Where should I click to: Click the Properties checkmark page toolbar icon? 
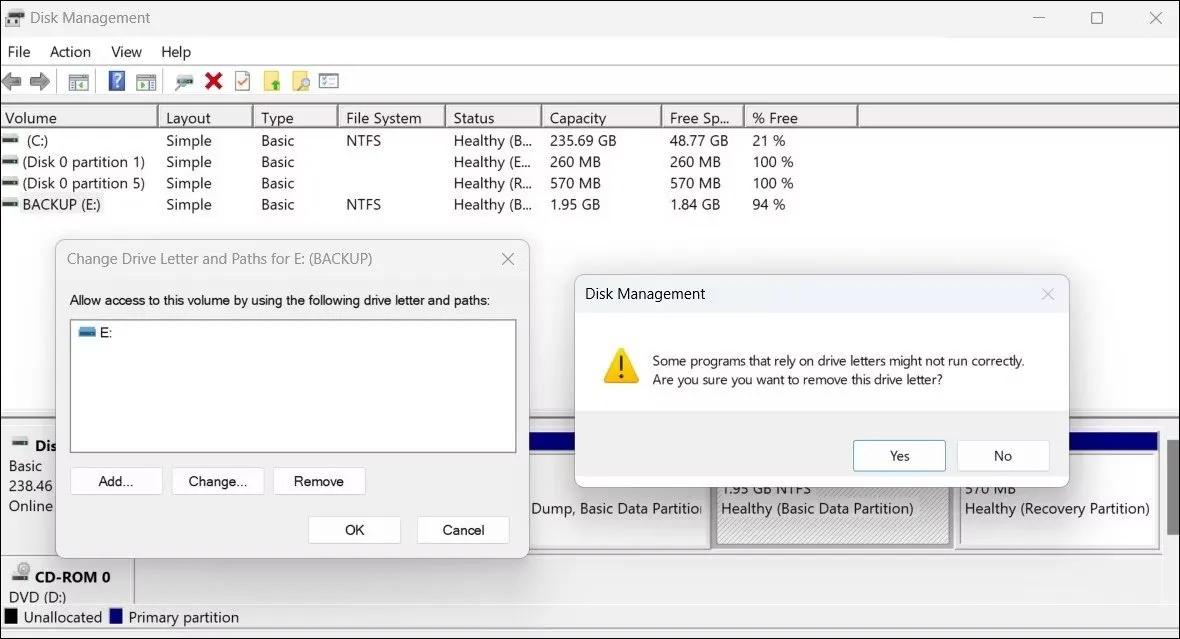pyautogui.click(x=242, y=82)
